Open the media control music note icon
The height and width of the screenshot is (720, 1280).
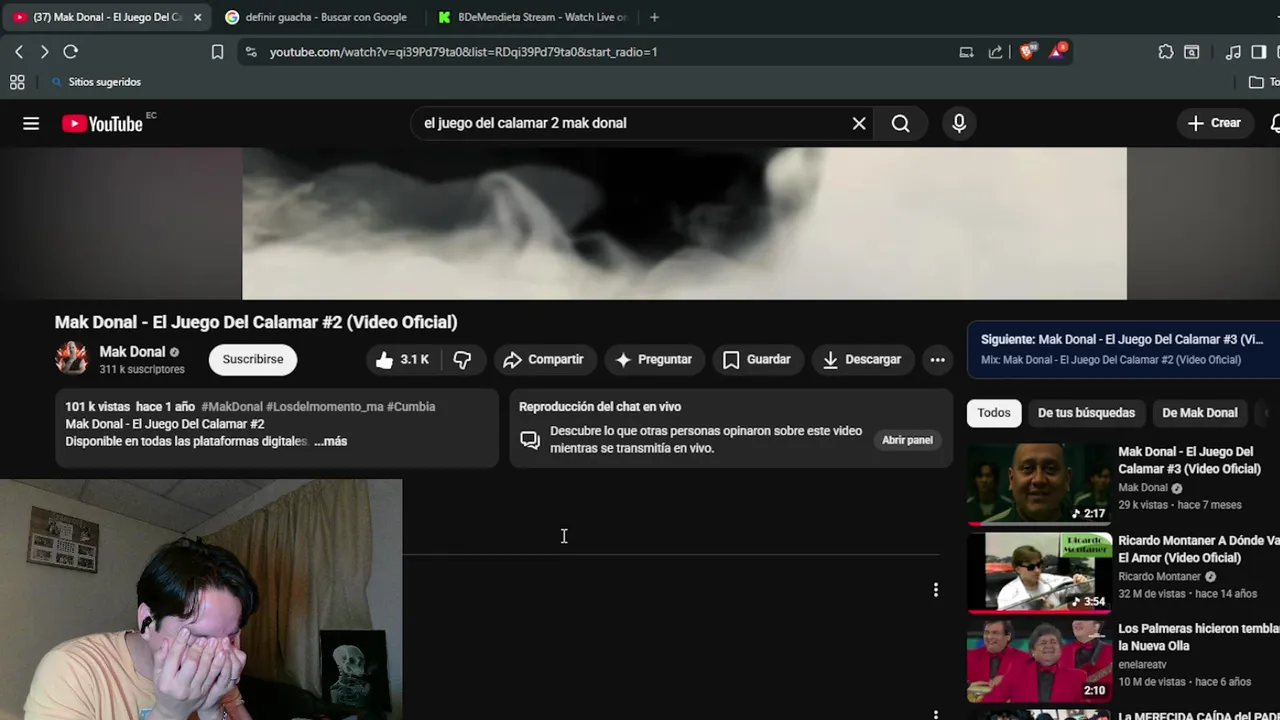[x=1233, y=52]
